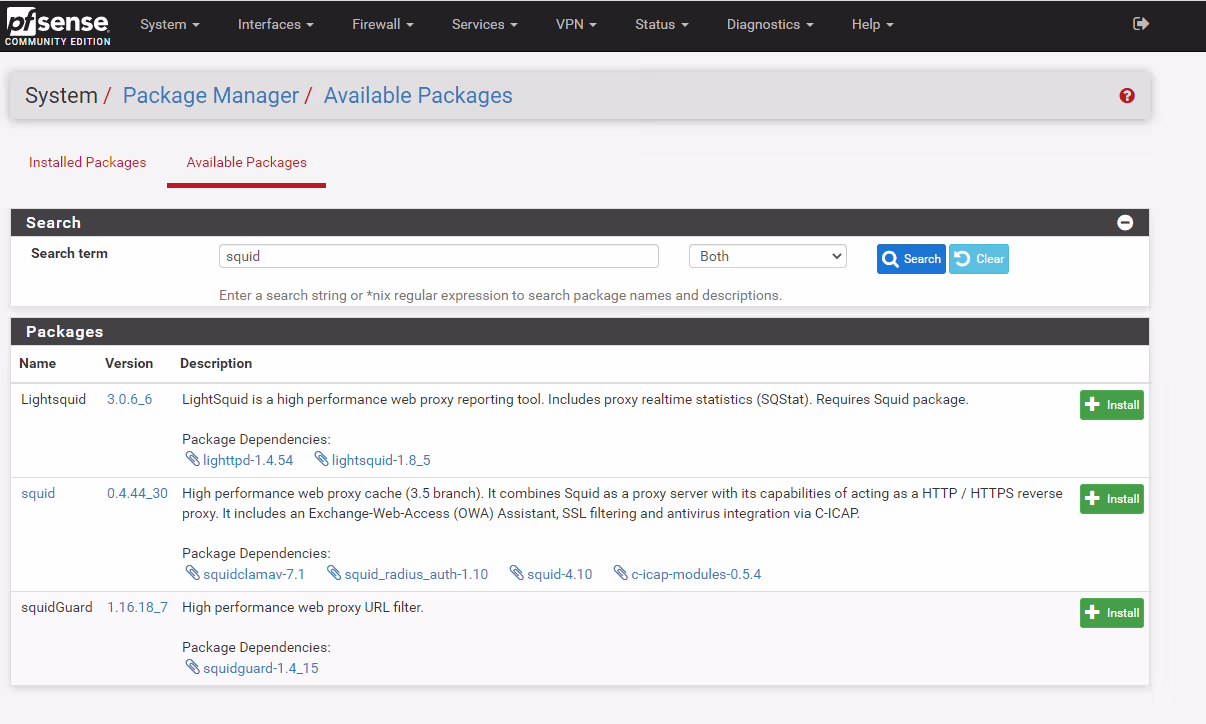Open the red help question mark icon

click(1127, 96)
